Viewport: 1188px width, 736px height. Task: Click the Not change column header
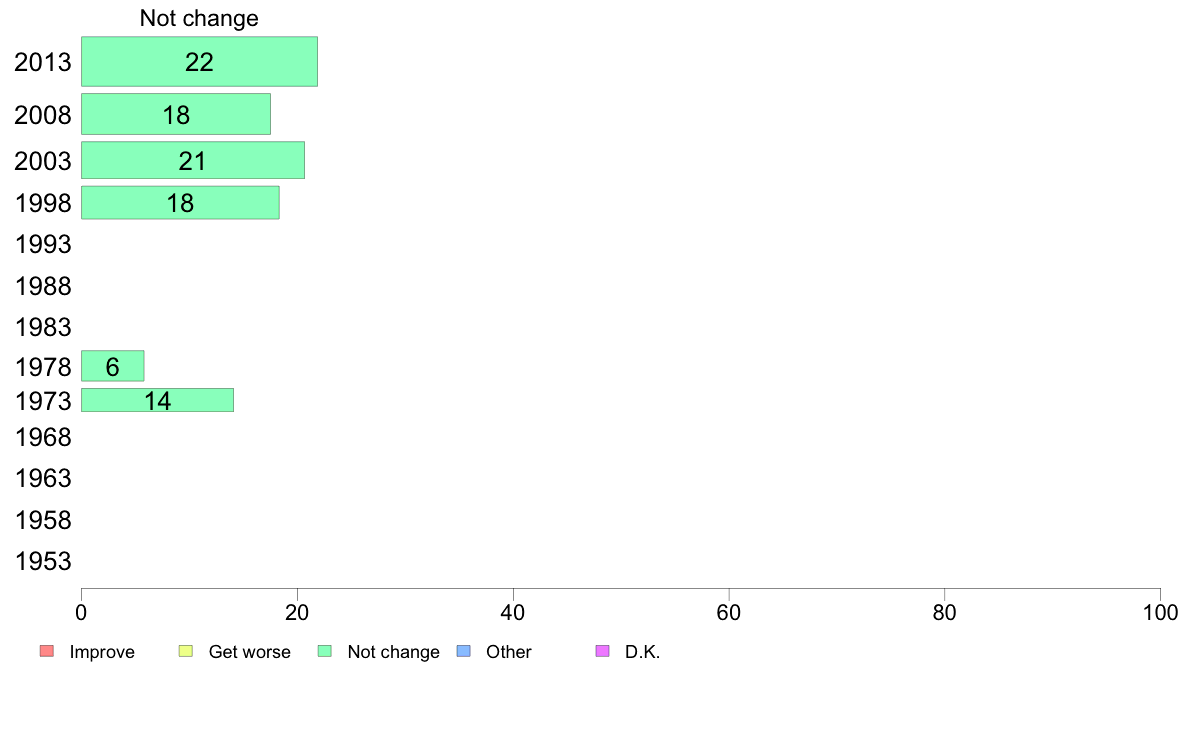[199, 18]
